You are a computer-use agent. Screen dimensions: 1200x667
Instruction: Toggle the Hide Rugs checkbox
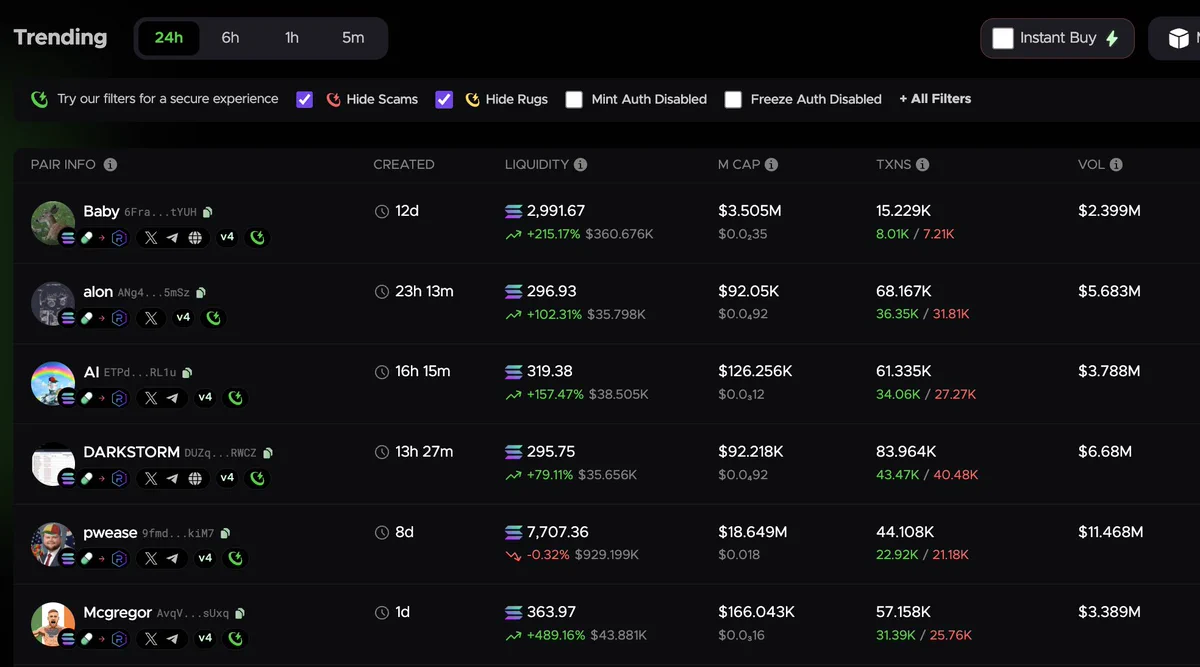click(x=444, y=99)
